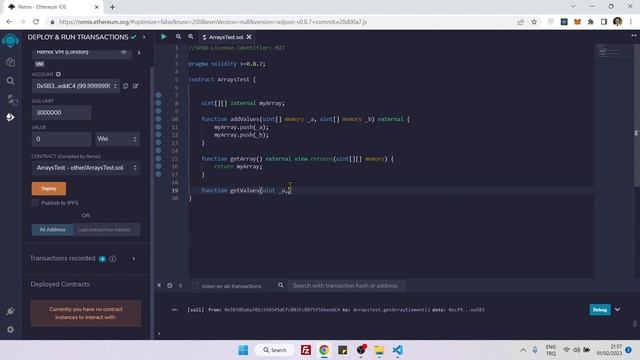The width and height of the screenshot is (640, 360).
Task: Open the Settings gear in Remix sidebar
Action: [11, 329]
